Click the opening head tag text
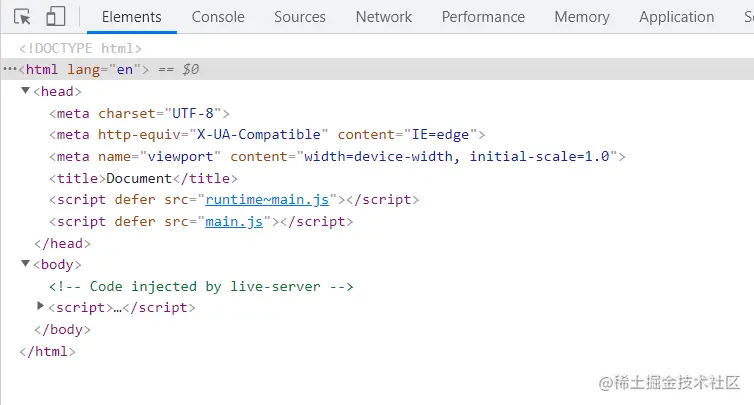754x405 pixels. (57, 91)
